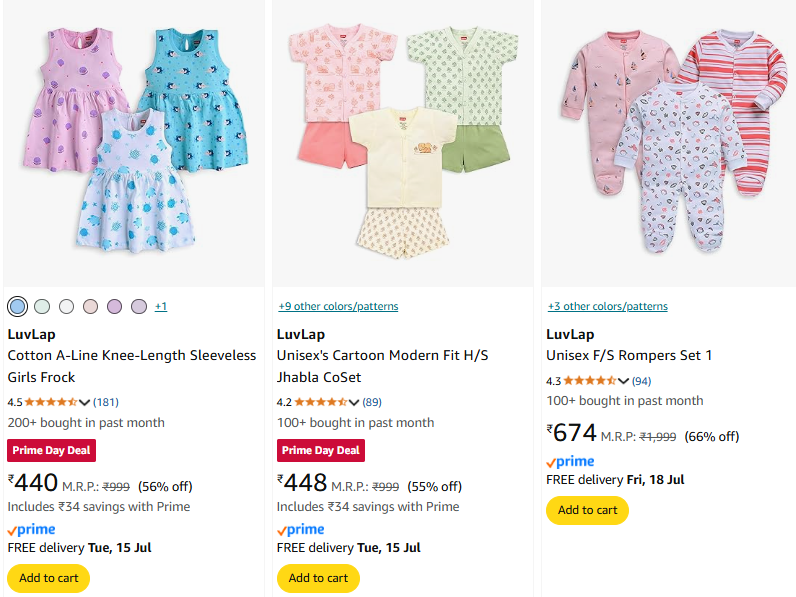
Task: Expand rating breakdown for the Girls Frock
Action: pyautogui.click(x=84, y=402)
